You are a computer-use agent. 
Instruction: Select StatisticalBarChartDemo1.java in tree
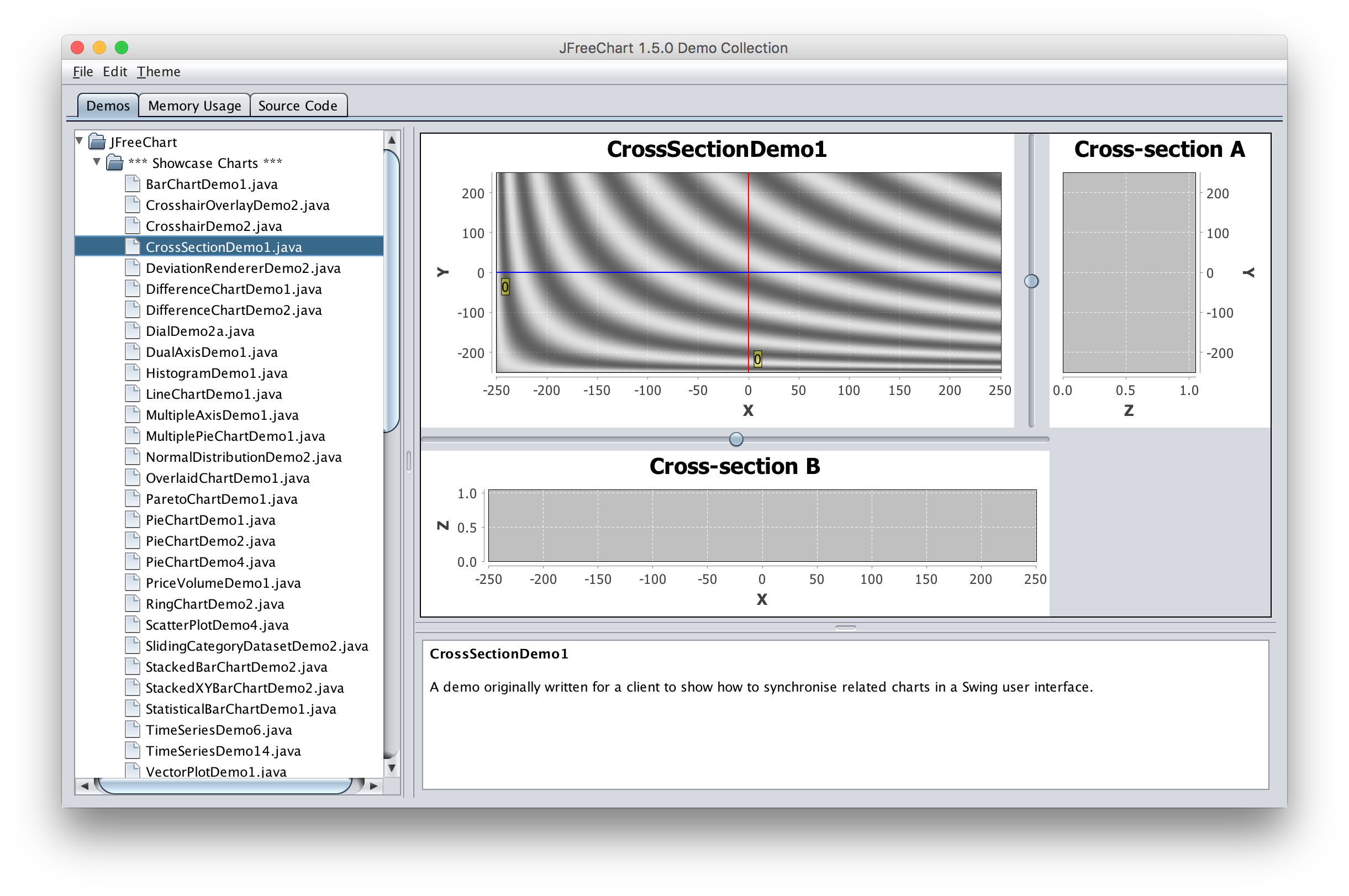pos(240,709)
